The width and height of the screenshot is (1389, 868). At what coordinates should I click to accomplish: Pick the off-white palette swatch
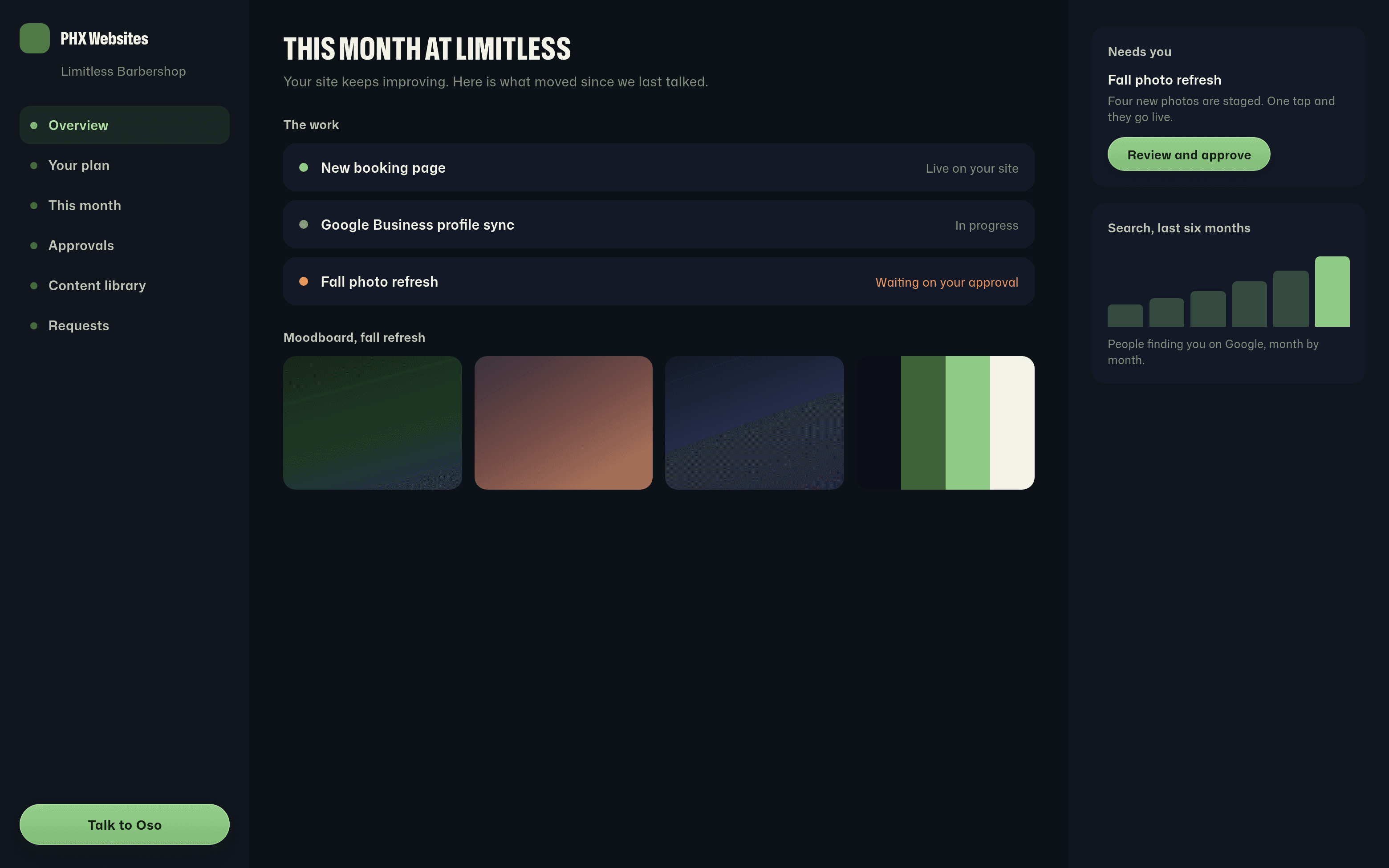1012,423
